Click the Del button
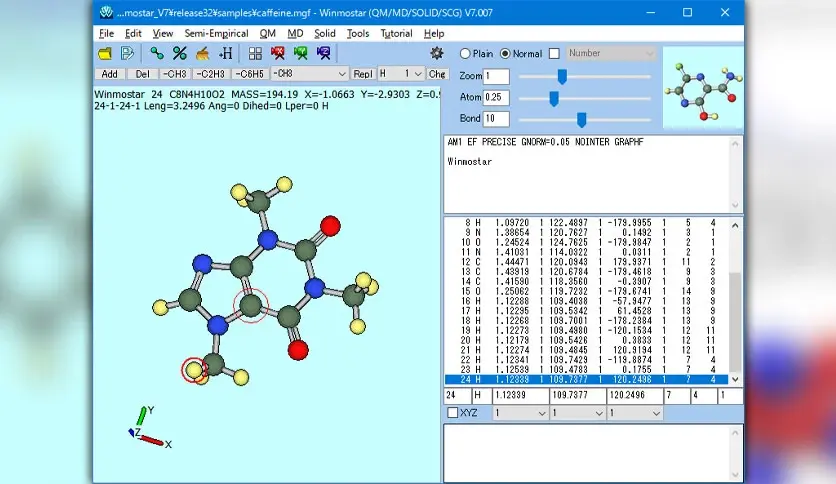Screen dimensions: 836x484 (142, 74)
